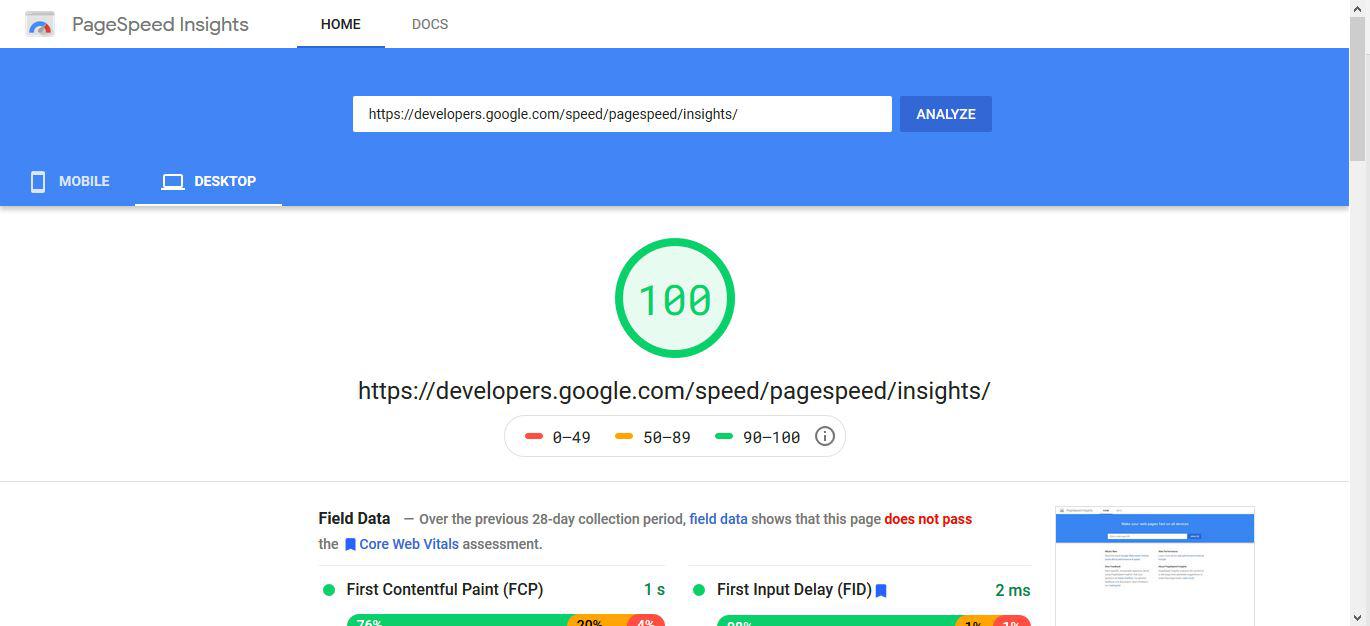Click the "1 s" FCP value
The width and height of the screenshot is (1370, 626).
point(654,590)
